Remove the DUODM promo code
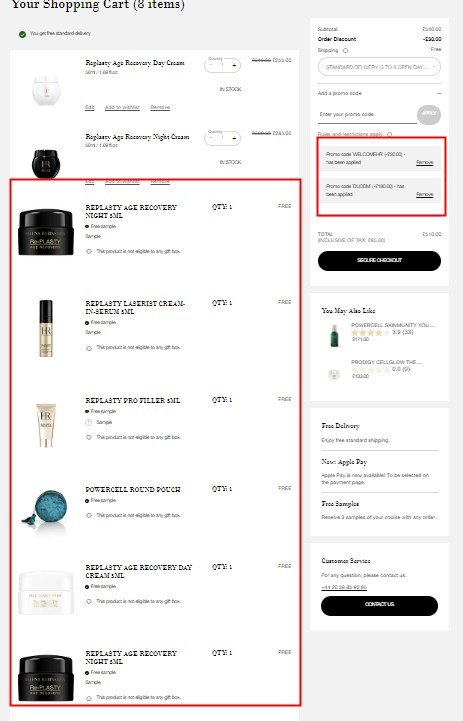Screen dimensions: 463x721 [424, 195]
